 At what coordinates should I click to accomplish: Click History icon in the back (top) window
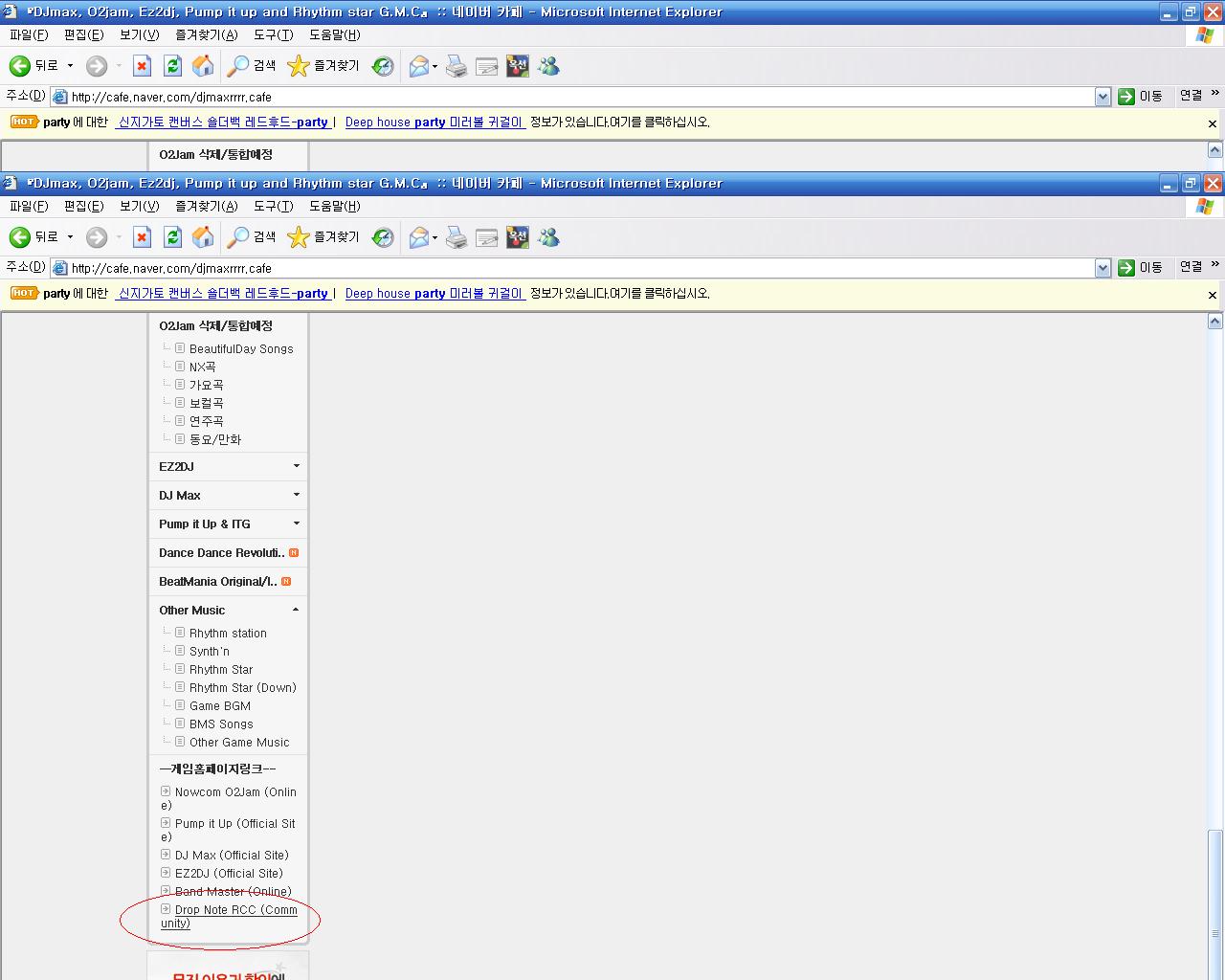(x=383, y=66)
